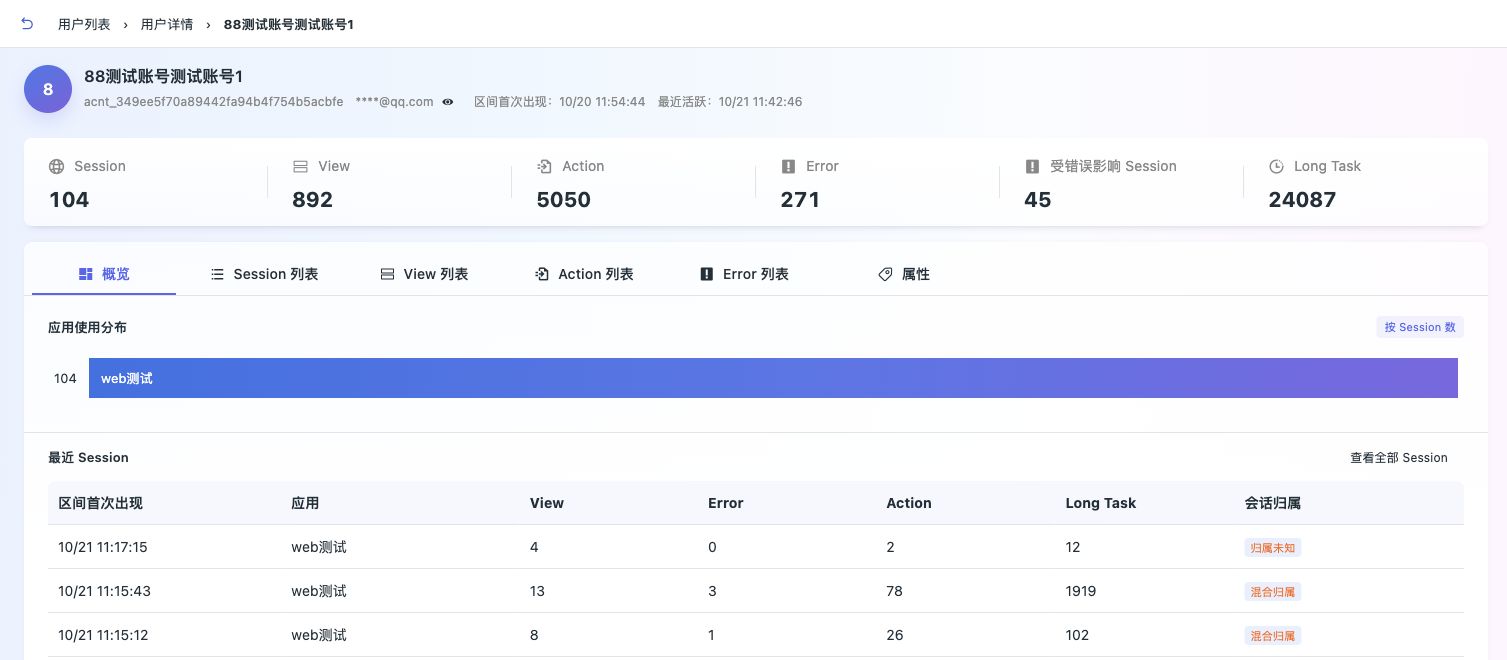Click the Long Task clock icon
Image resolution: width=1507 pixels, height=660 pixels.
pos(1276,167)
